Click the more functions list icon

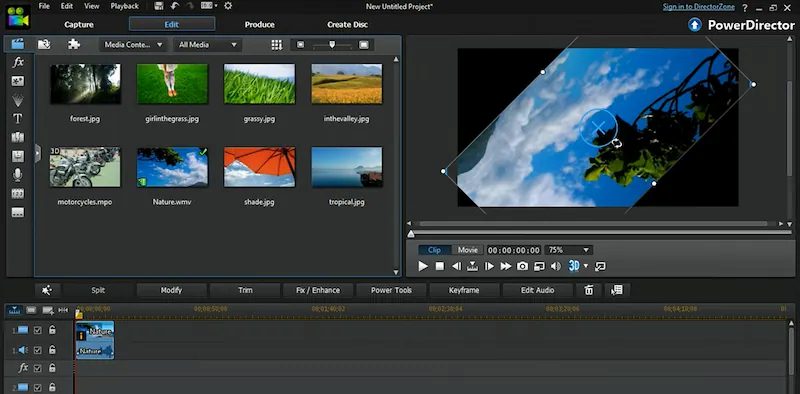617,290
